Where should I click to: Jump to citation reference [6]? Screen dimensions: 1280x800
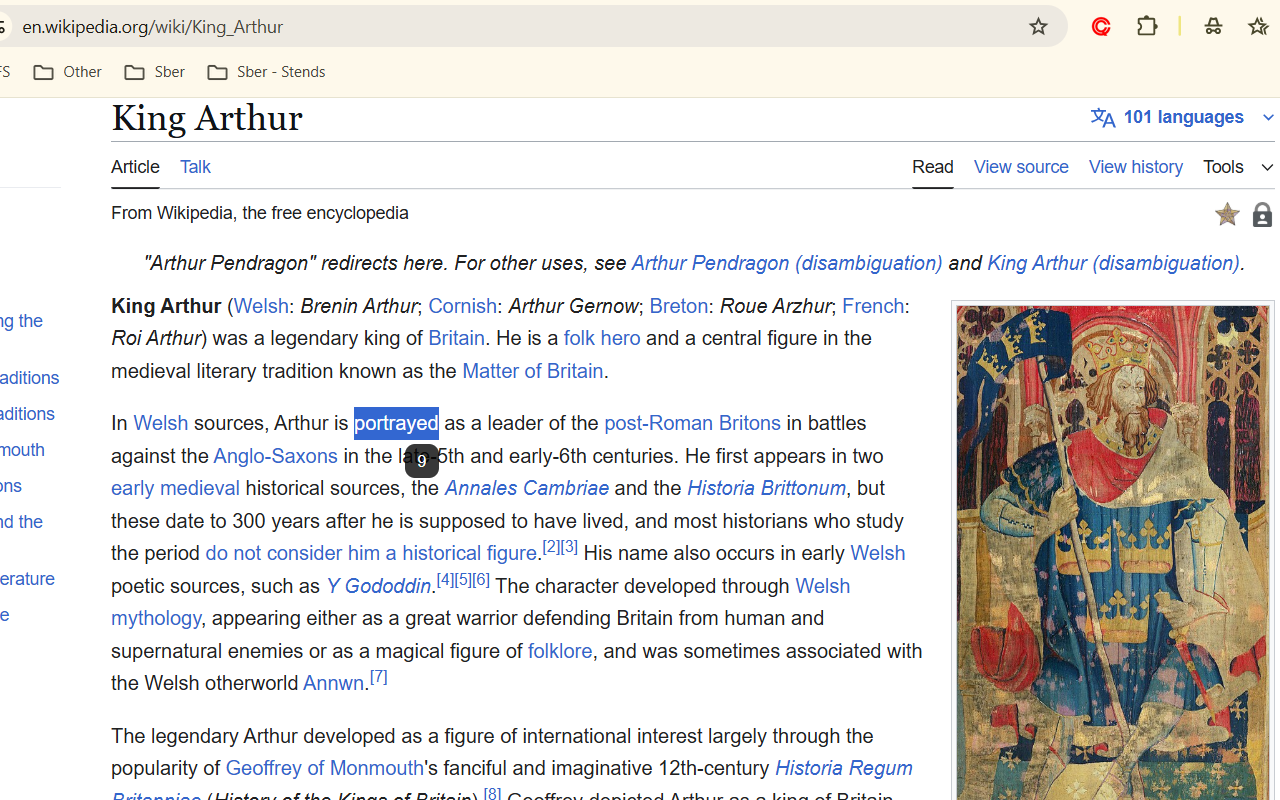point(481,580)
